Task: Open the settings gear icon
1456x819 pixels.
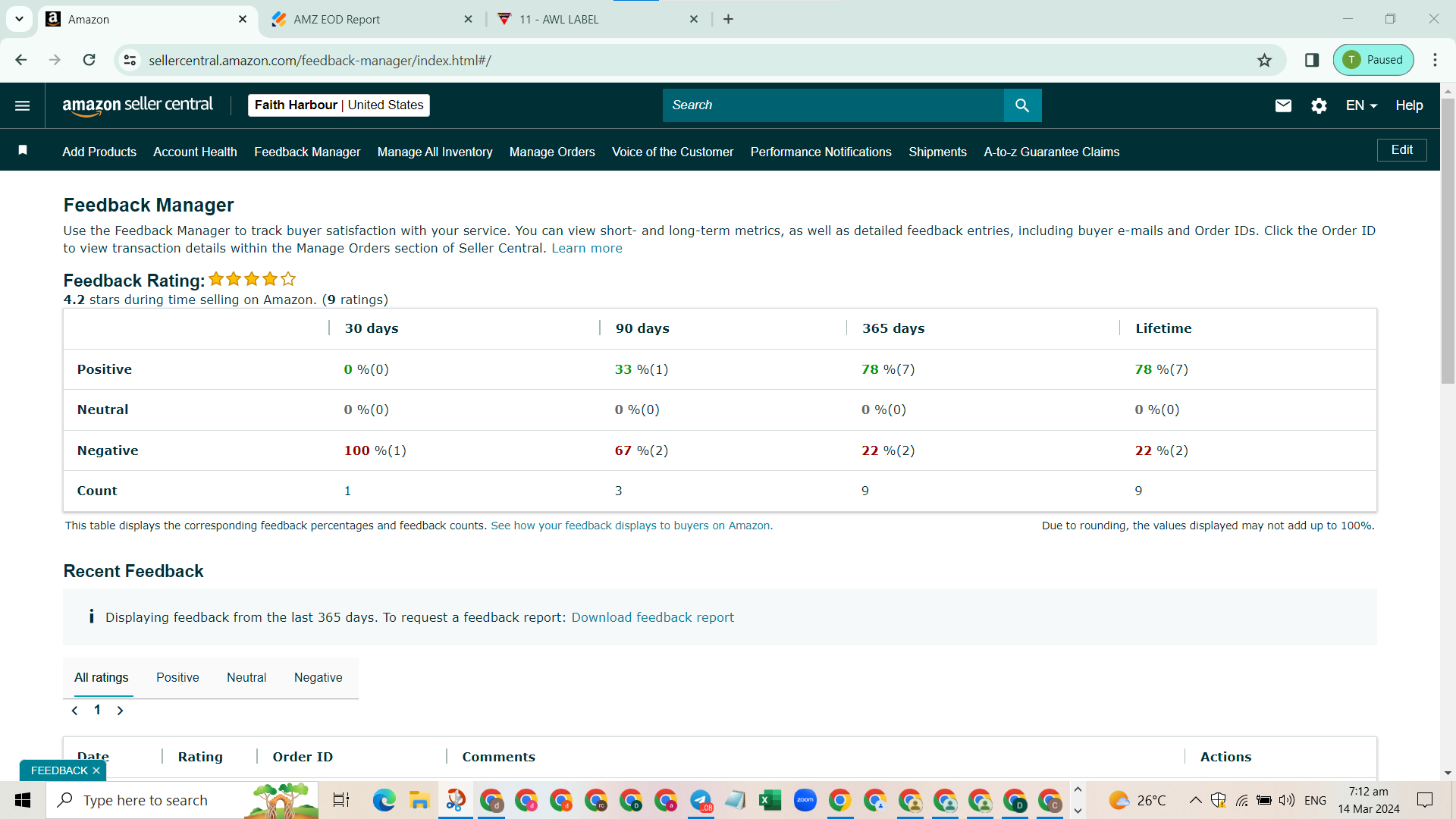Action: pyautogui.click(x=1319, y=105)
